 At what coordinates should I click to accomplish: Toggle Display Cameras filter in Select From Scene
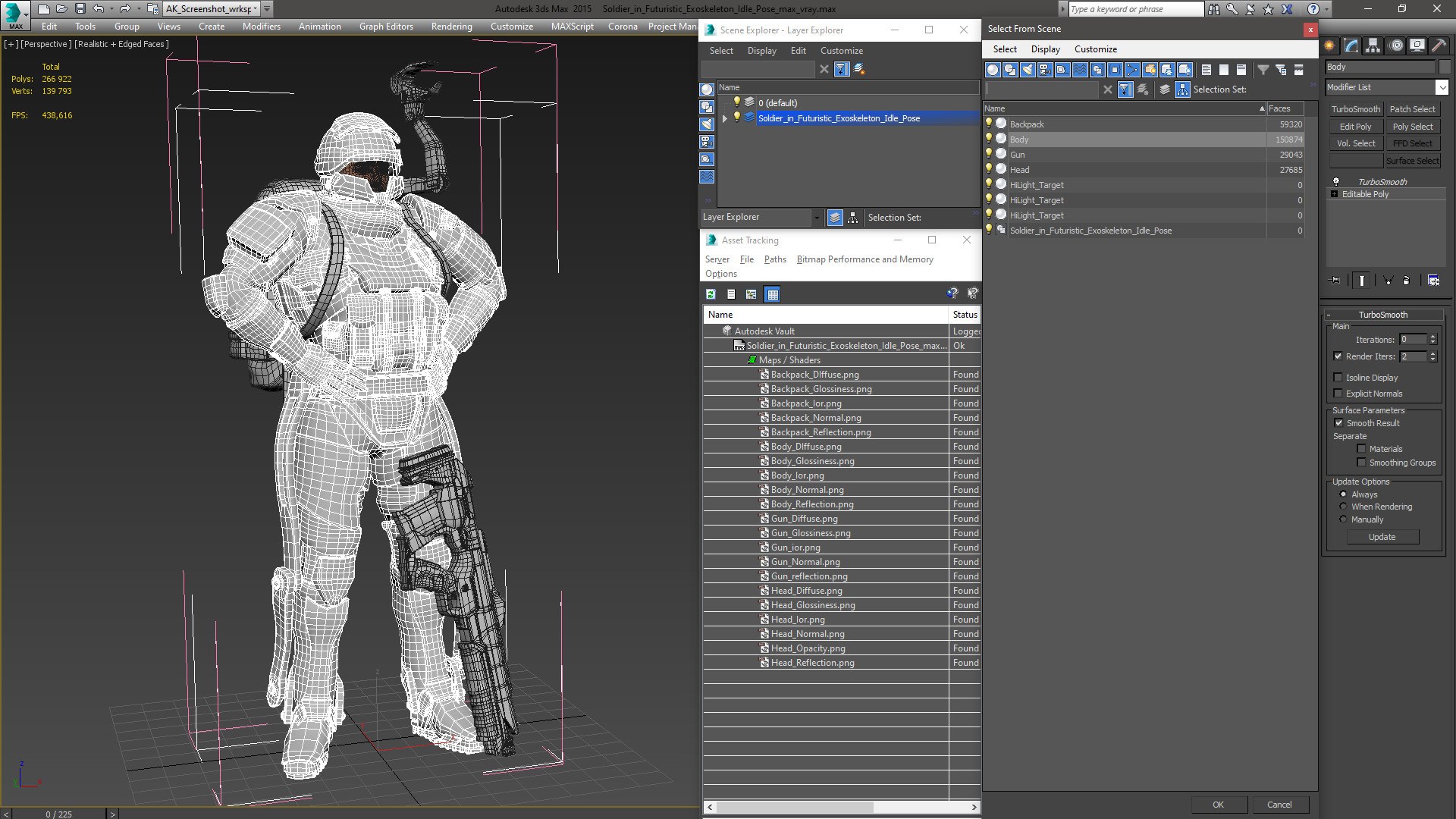[1045, 70]
